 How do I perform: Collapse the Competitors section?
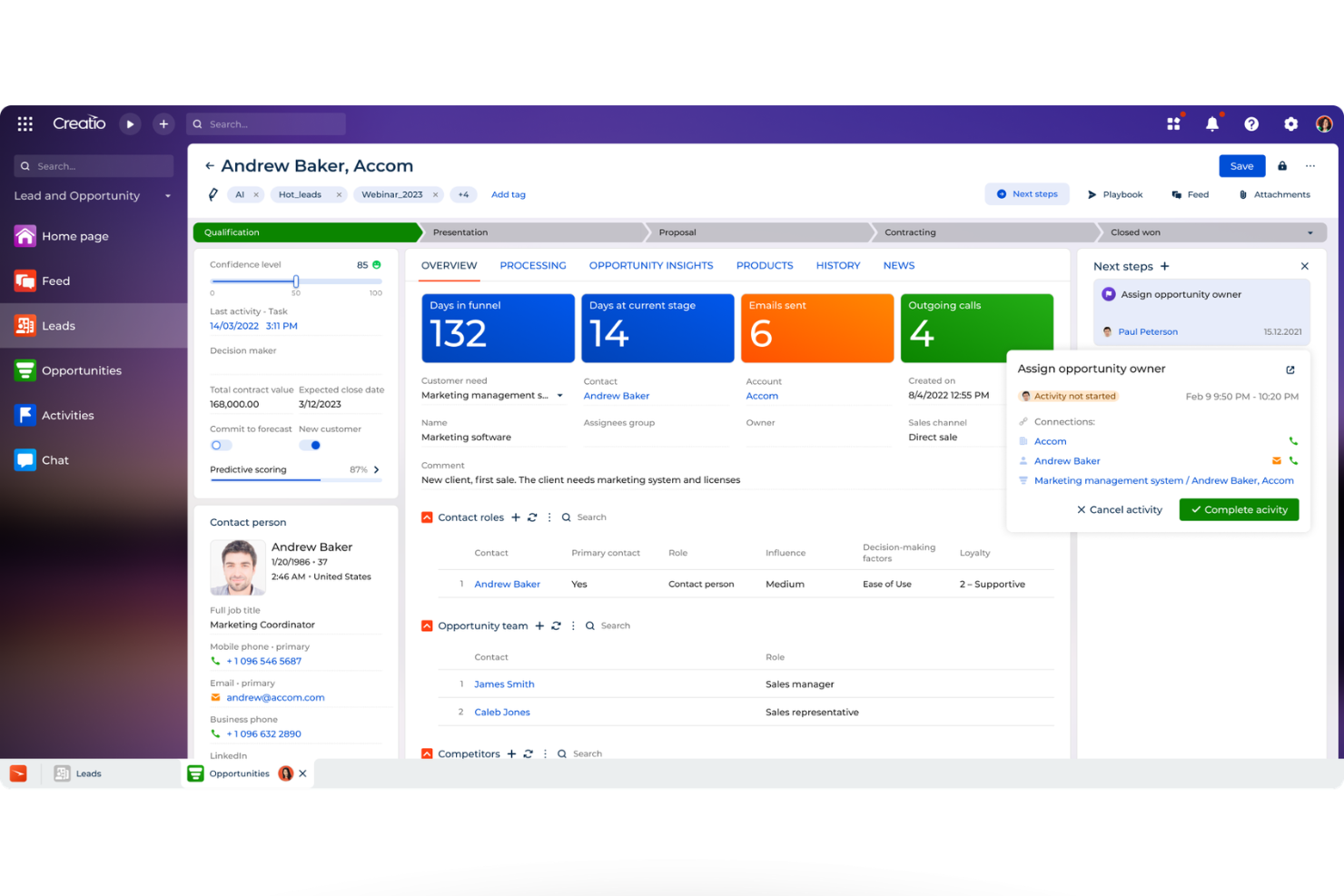click(427, 753)
